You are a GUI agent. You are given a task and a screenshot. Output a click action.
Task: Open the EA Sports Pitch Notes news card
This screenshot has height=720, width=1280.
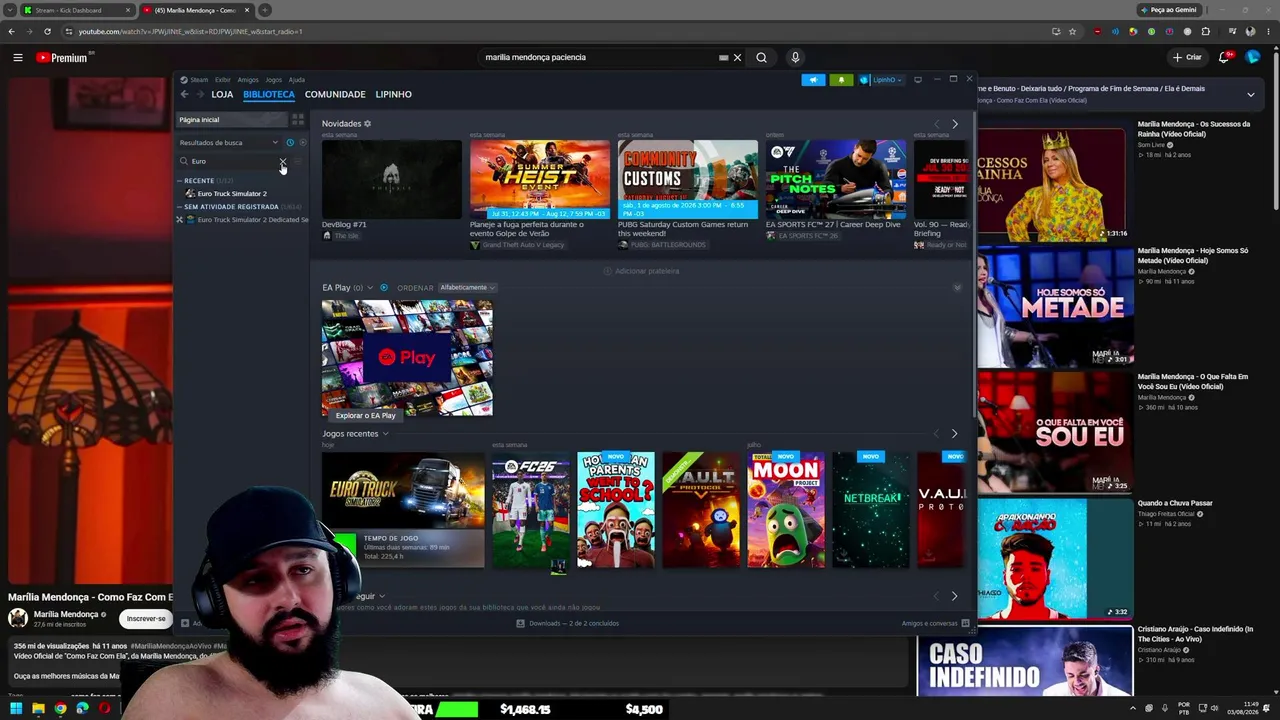(836, 180)
